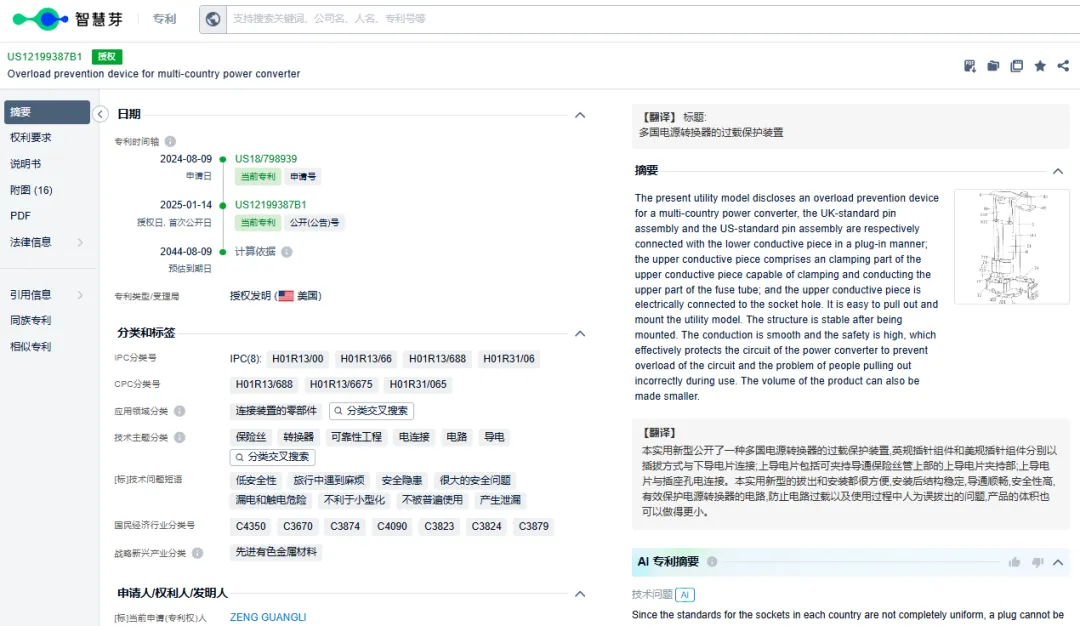Click the 申请号 tag
The width and height of the screenshot is (1080, 626).
coord(302,176)
